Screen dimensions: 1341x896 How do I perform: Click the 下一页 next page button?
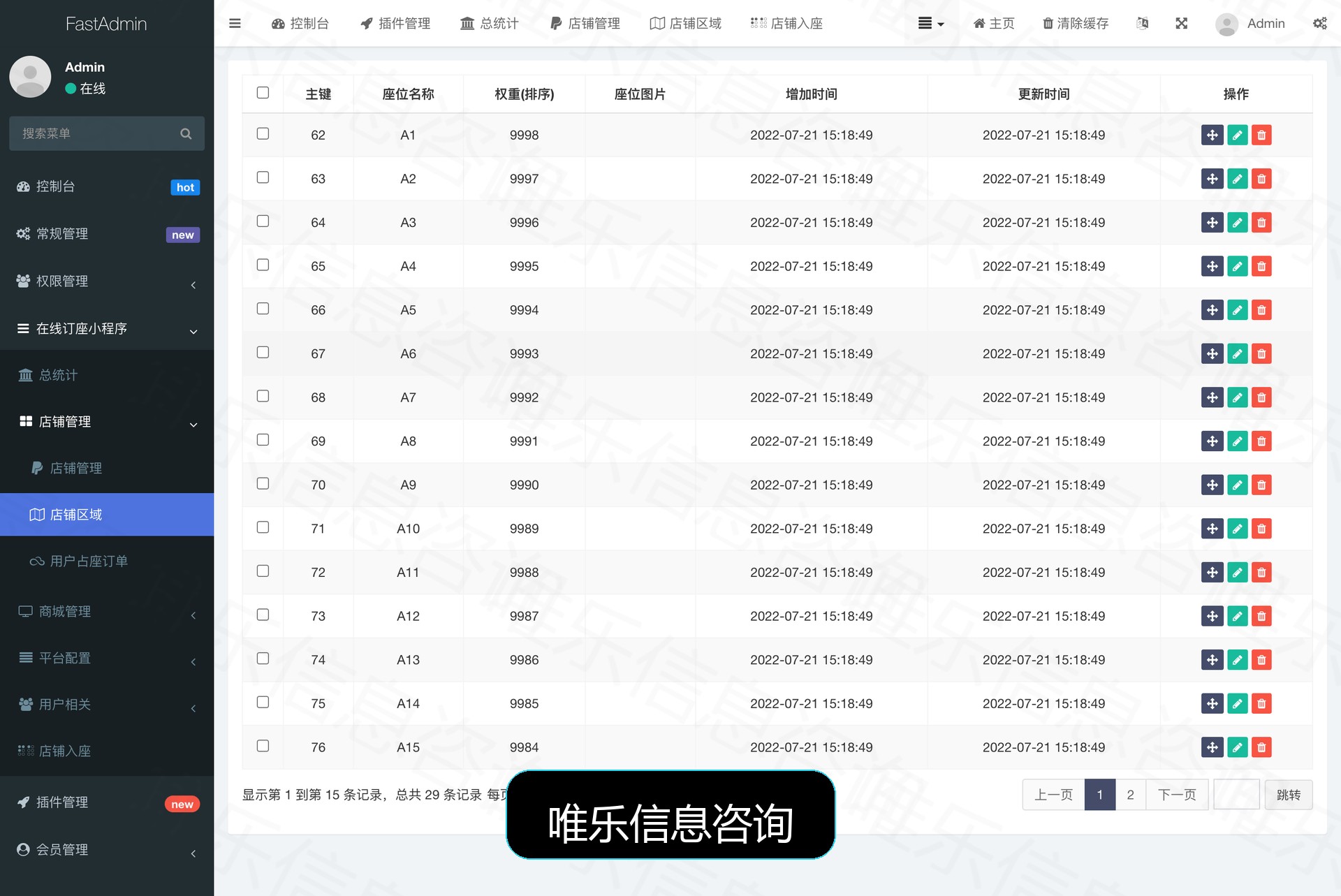point(1177,795)
